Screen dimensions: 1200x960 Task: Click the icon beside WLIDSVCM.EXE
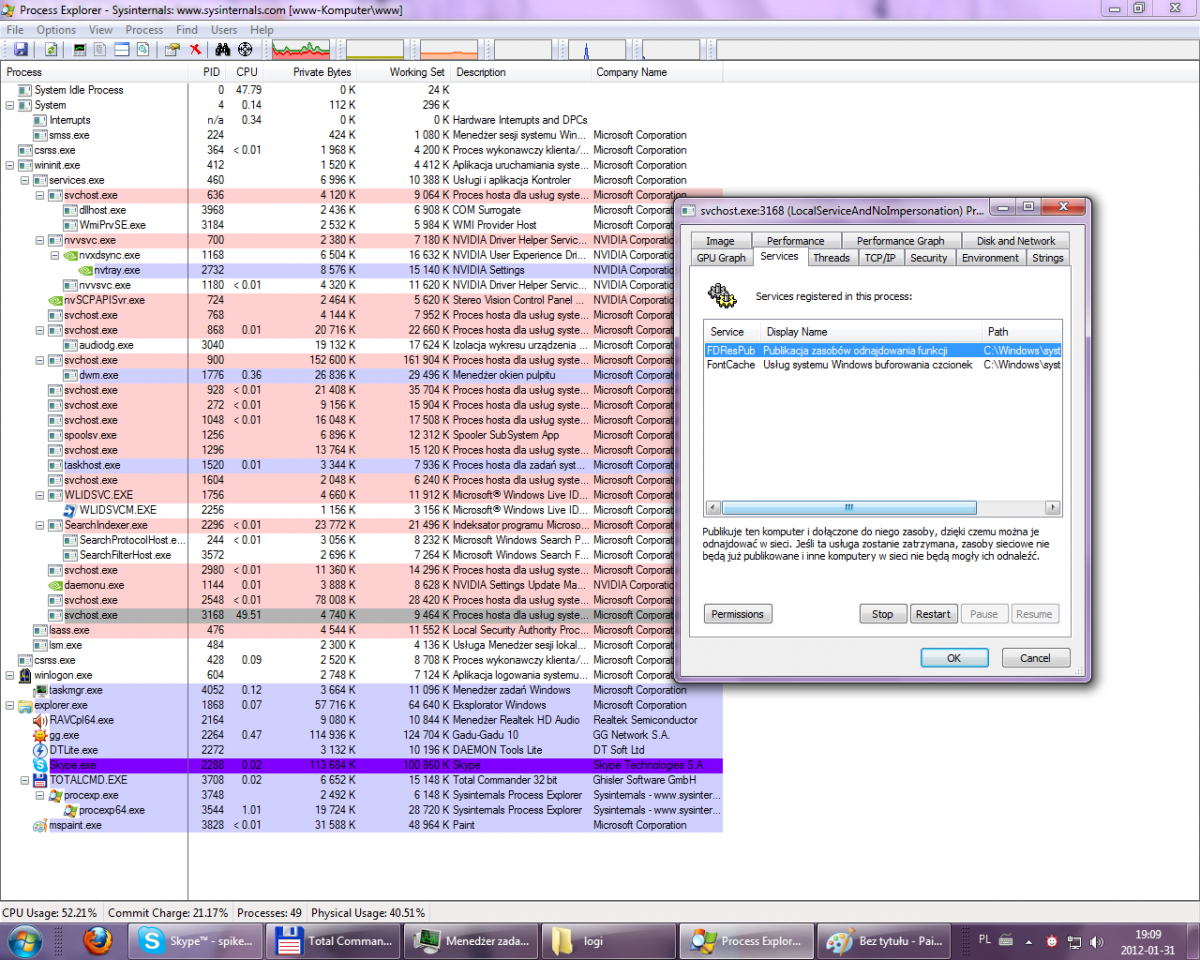point(70,510)
